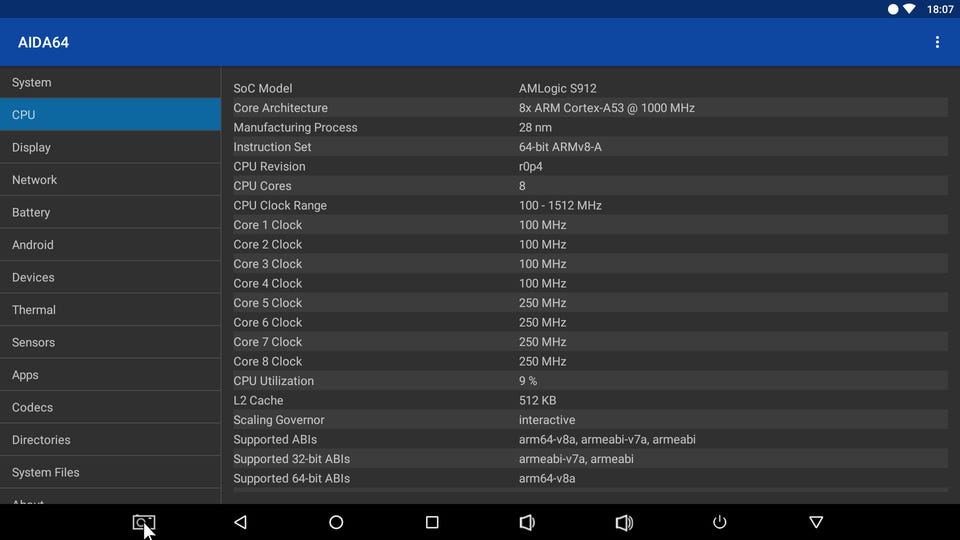Open the Network section
This screenshot has height=540, width=960.
coord(110,179)
